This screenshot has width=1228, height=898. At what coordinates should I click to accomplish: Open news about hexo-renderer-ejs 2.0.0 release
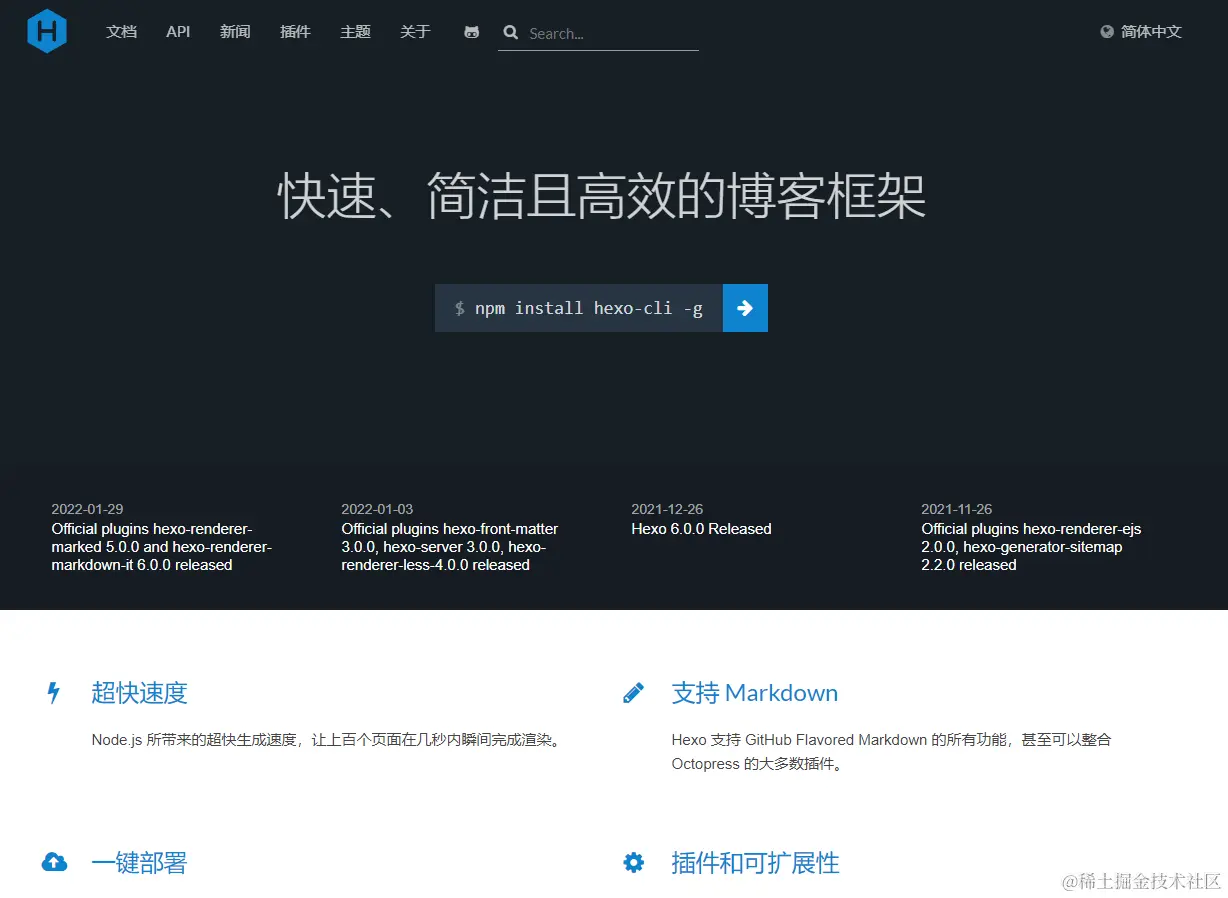[x=1031, y=547]
